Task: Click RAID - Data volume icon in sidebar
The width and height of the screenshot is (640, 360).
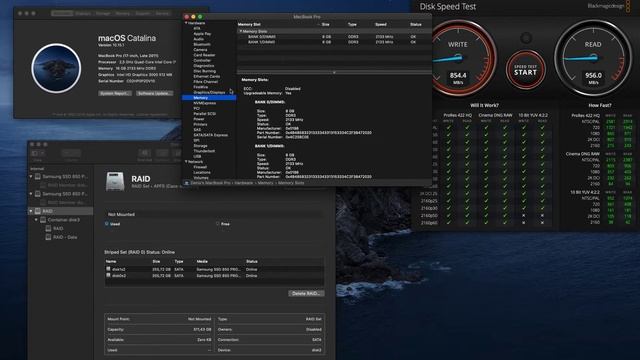Action: (x=48, y=237)
